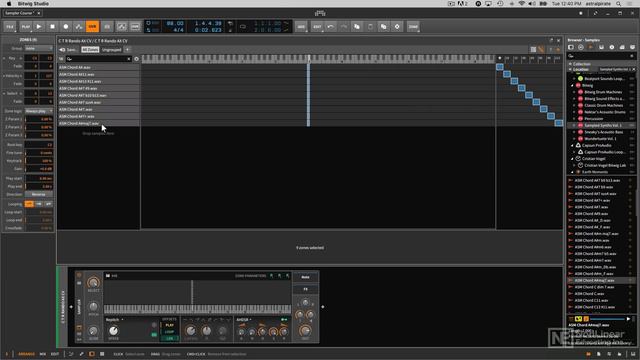The image size is (640, 360).
Task: Adjust the Fine tune value slider
Action: [x=39, y=153]
